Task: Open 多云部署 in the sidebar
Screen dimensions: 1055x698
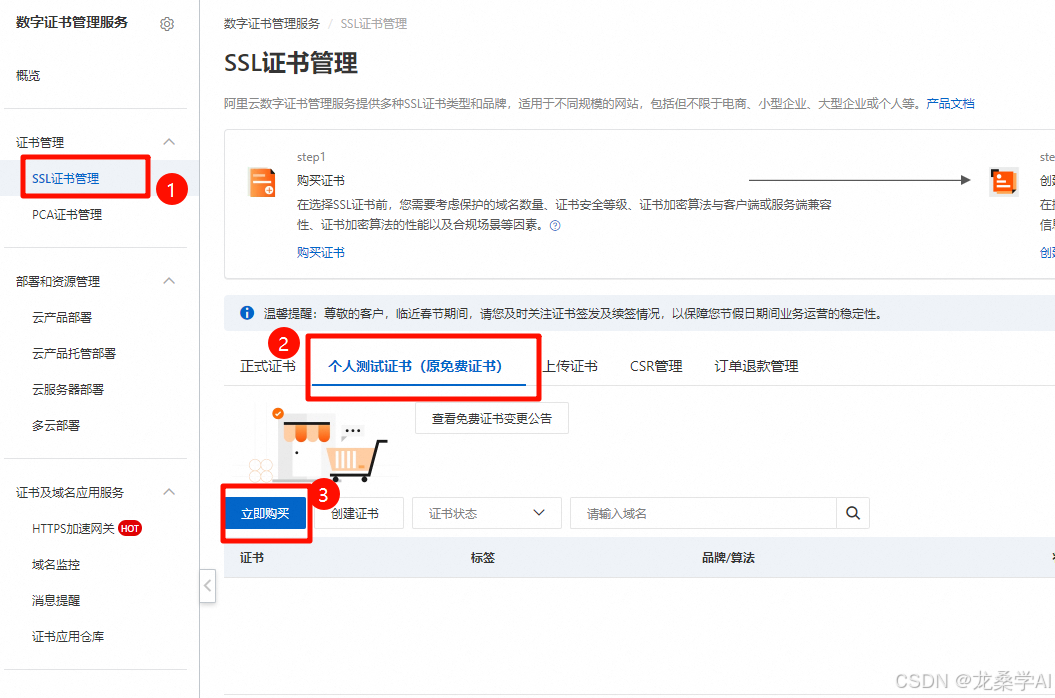Action: [56, 425]
